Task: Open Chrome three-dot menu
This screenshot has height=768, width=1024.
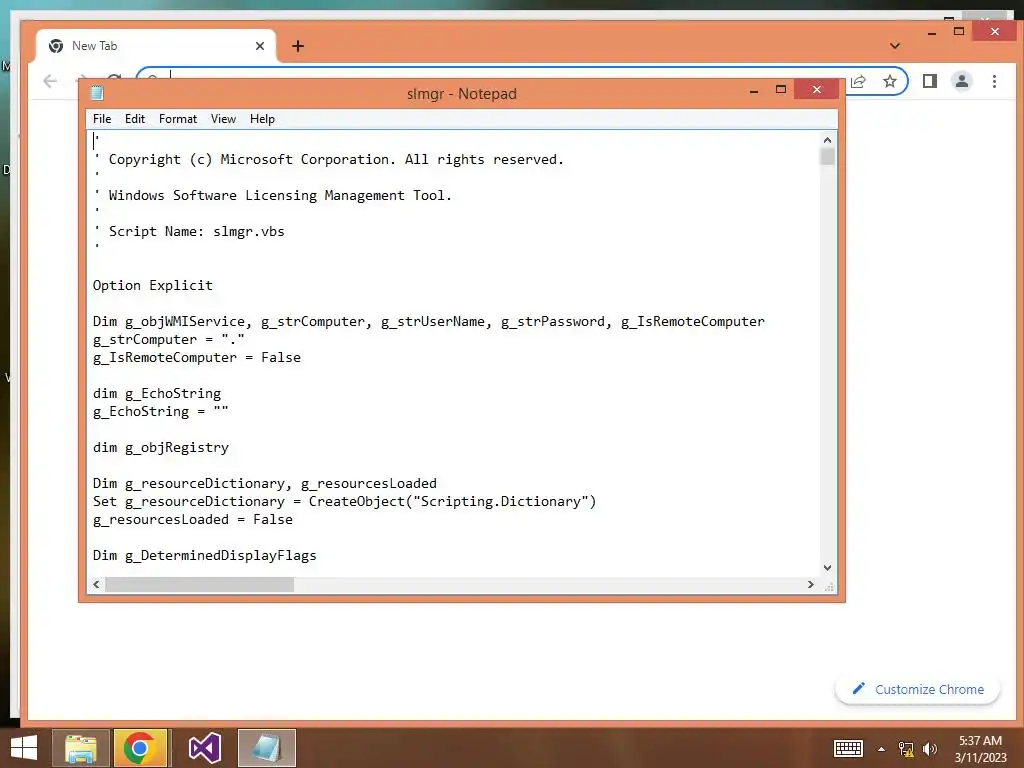Action: pos(994,81)
